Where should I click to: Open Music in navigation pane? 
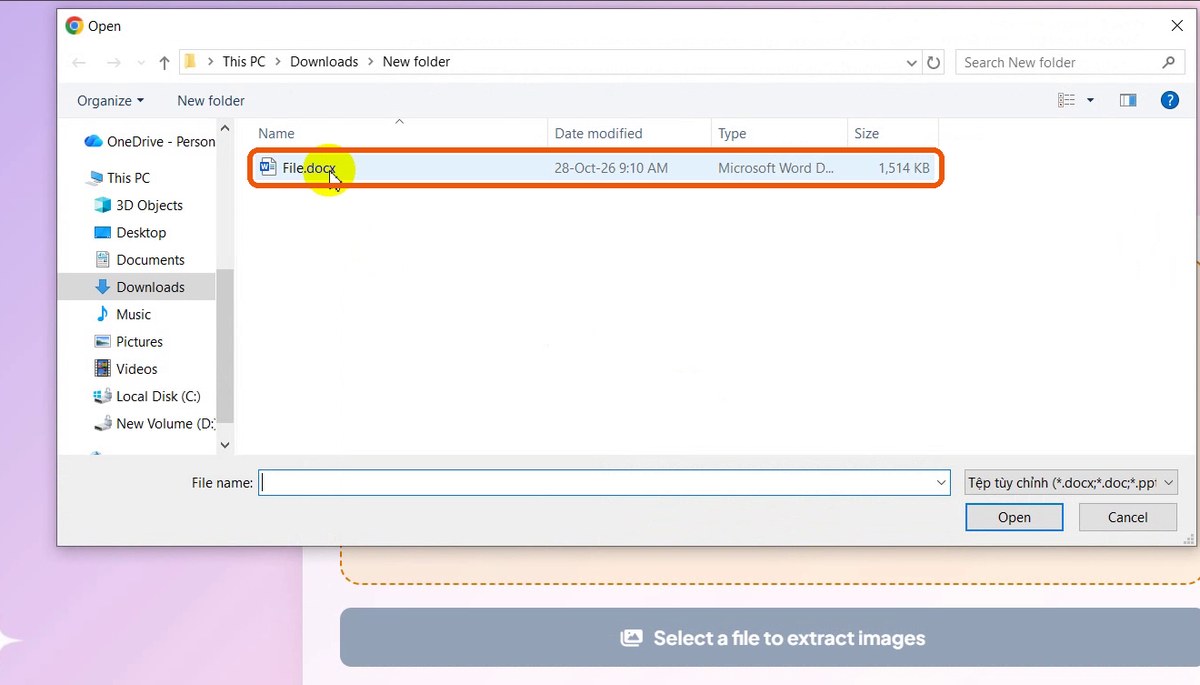(122, 314)
